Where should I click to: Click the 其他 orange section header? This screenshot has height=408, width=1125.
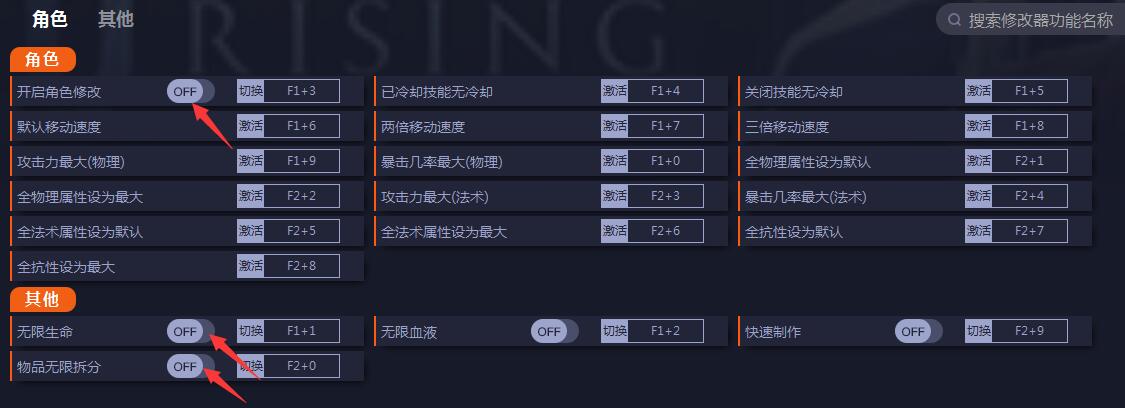pyautogui.click(x=43, y=299)
